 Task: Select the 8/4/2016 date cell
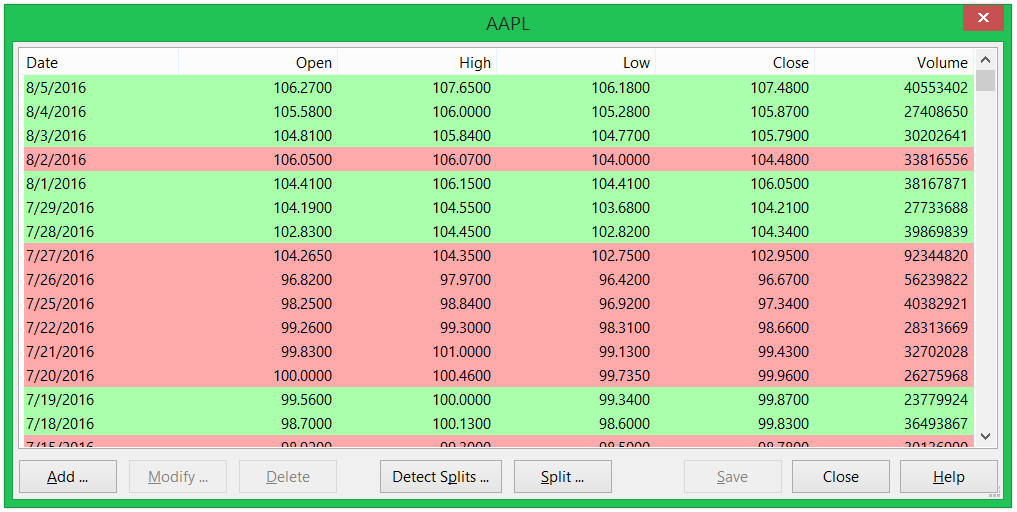(x=56, y=112)
